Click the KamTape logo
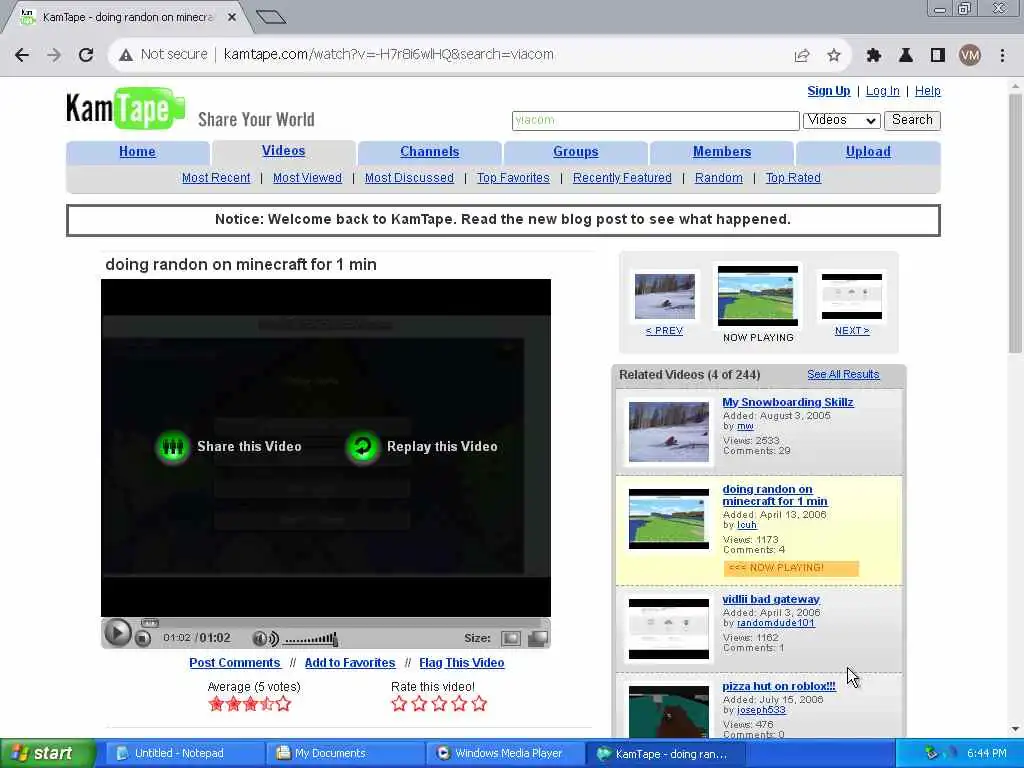1024x768 pixels. (x=125, y=108)
